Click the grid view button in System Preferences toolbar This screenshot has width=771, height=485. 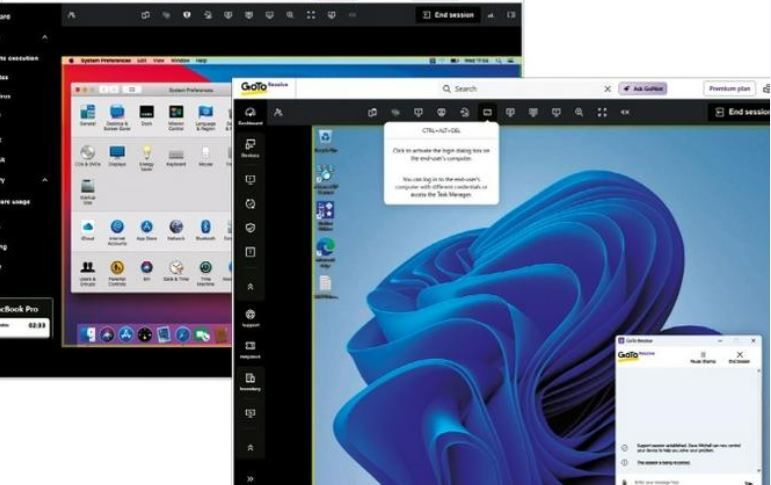(x=132, y=90)
